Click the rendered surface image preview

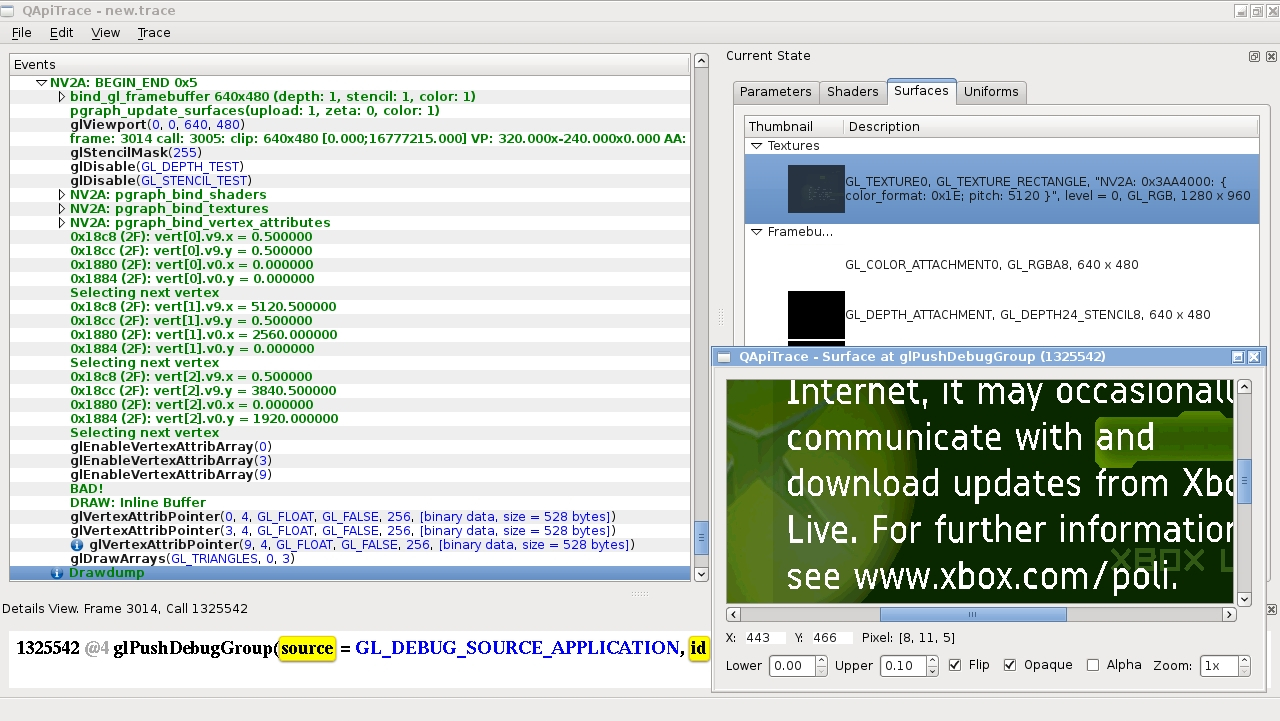pyautogui.click(x=979, y=491)
